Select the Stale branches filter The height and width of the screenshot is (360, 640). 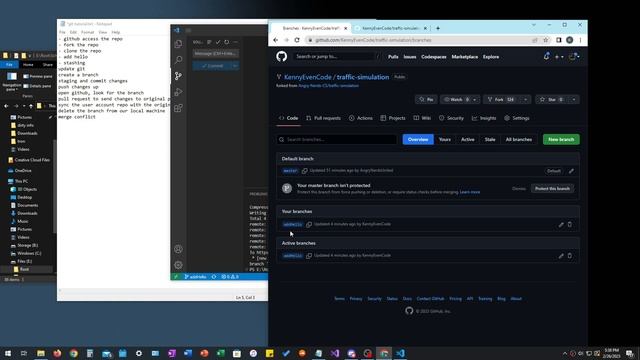click(490, 140)
